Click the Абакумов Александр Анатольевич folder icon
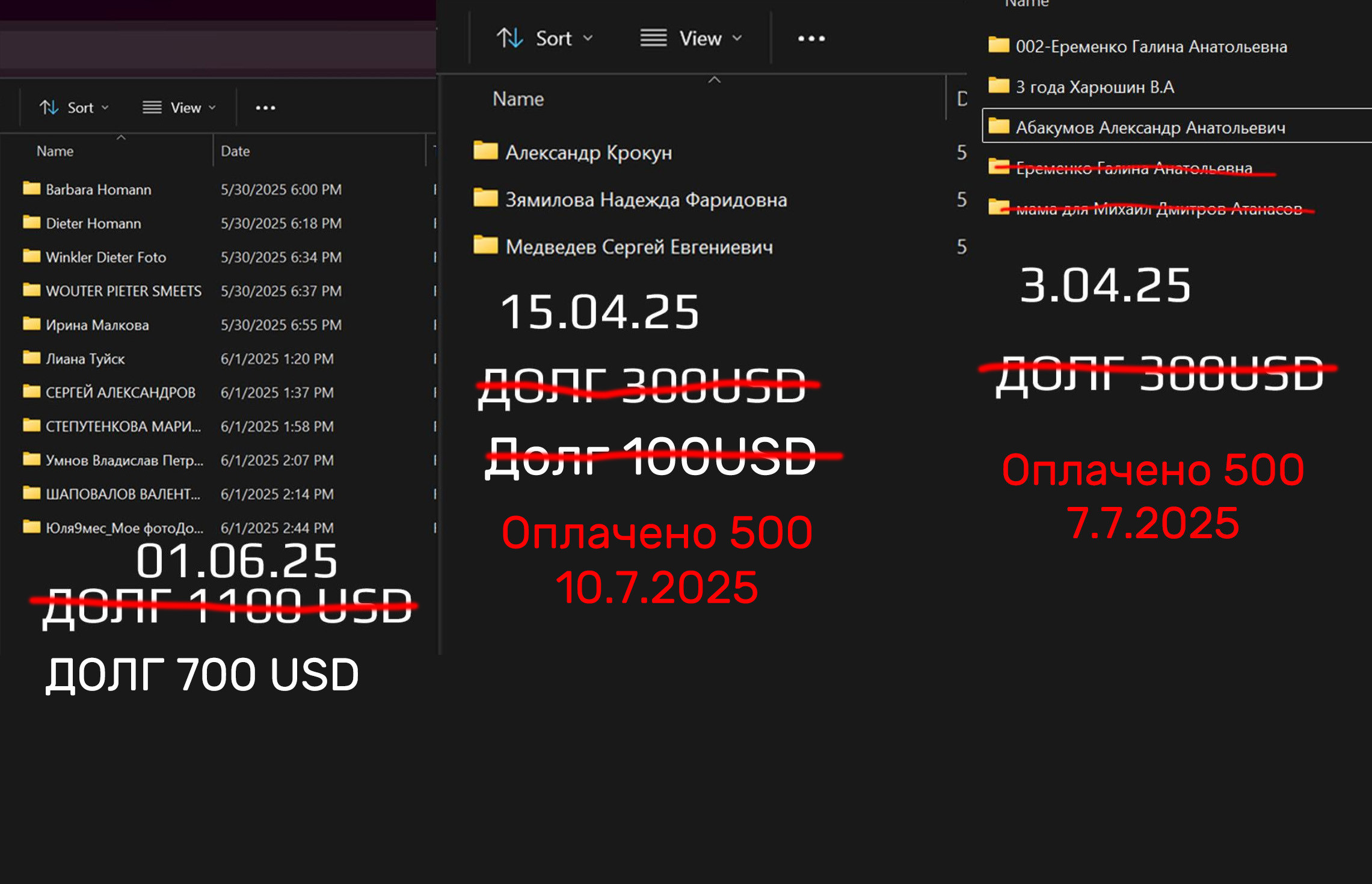This screenshot has width=1372, height=884. [x=998, y=127]
